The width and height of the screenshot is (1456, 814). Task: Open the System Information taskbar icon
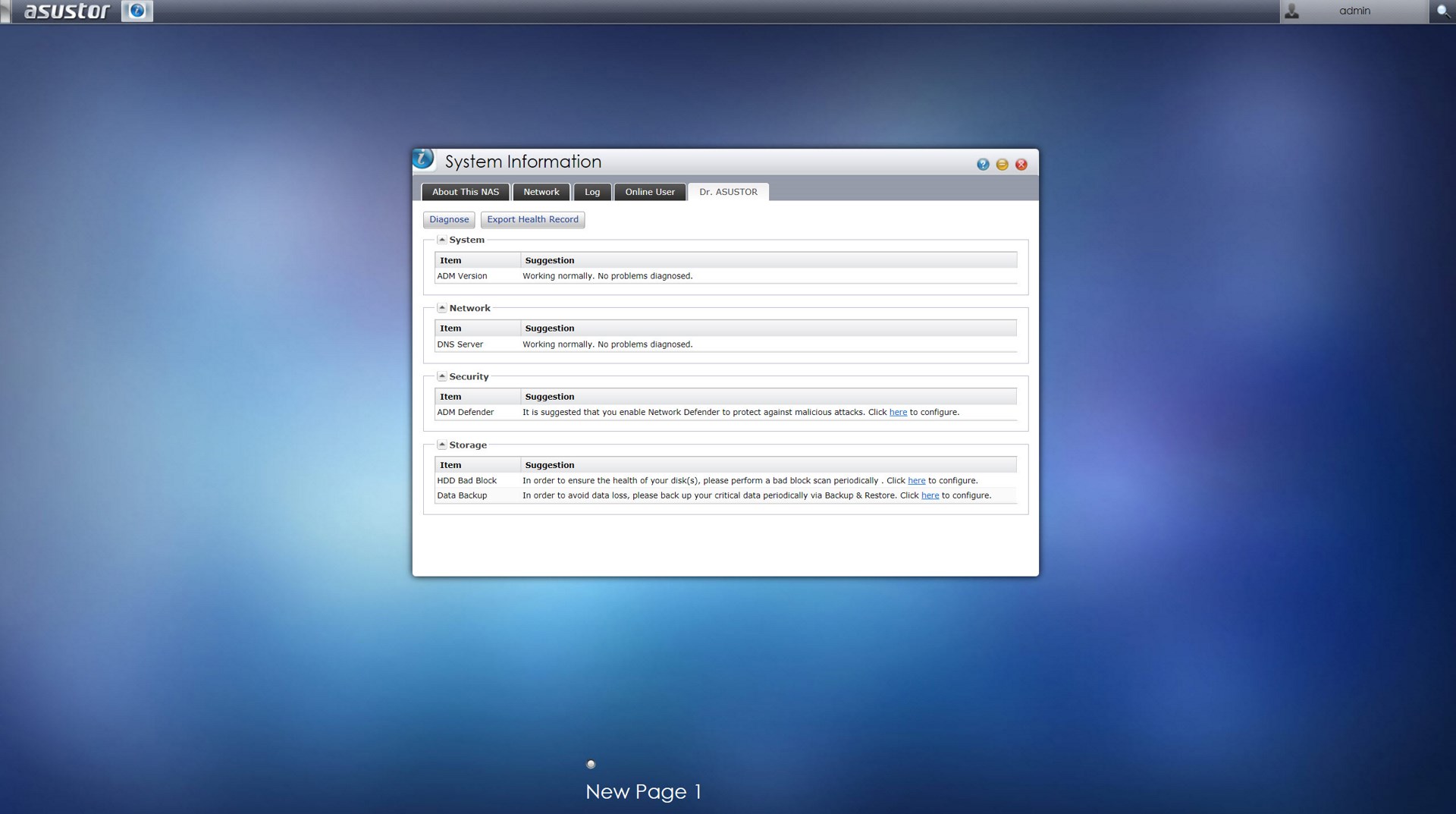(137, 11)
